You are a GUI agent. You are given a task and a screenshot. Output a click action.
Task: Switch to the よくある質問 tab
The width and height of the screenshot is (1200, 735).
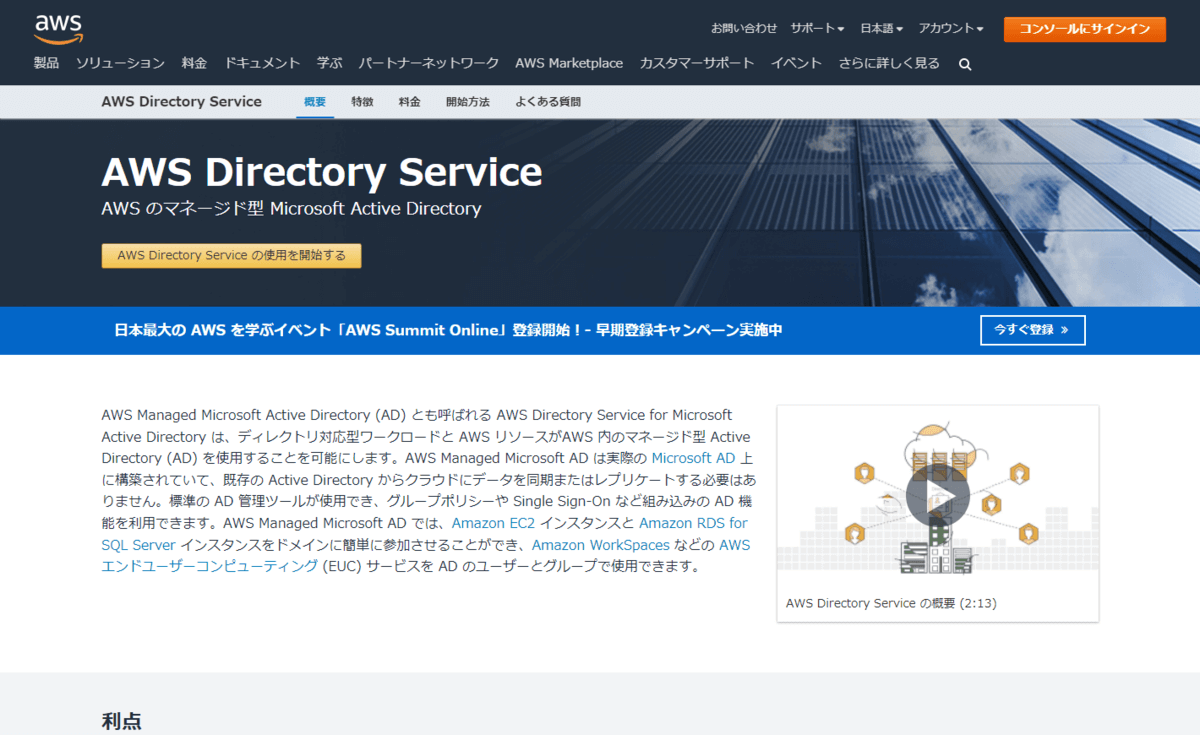548,102
